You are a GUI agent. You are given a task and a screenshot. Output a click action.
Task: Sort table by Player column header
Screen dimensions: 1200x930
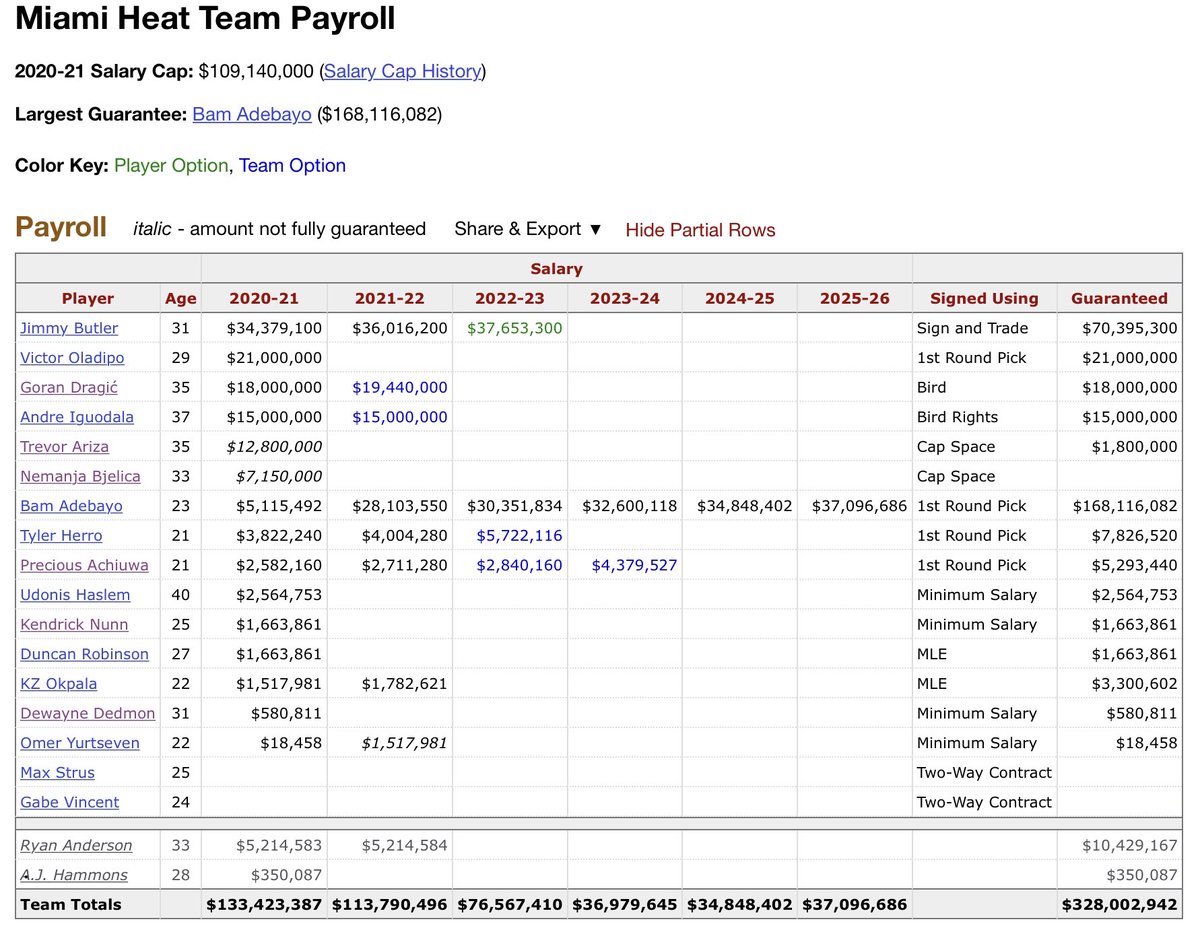88,298
